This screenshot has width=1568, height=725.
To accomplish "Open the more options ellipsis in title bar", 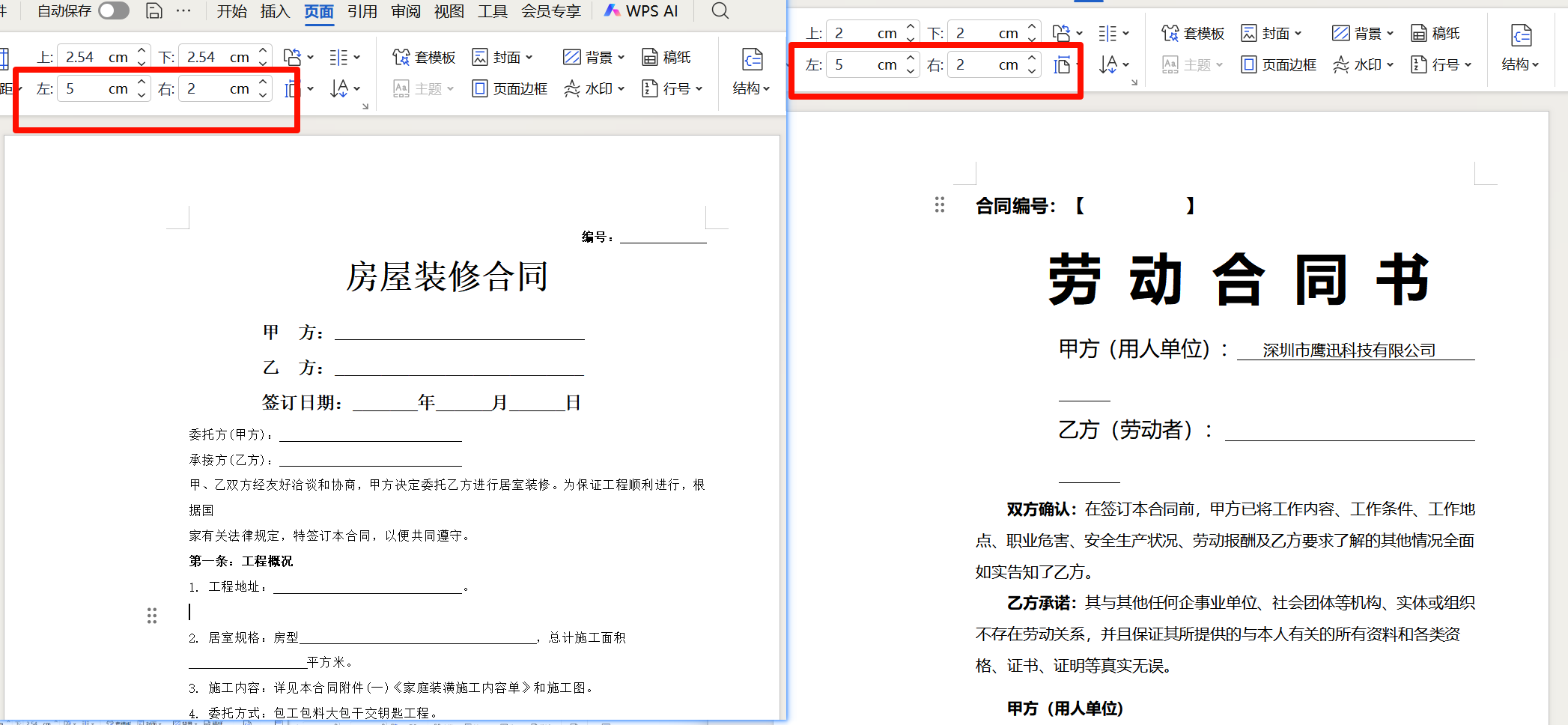I will point(183,10).
